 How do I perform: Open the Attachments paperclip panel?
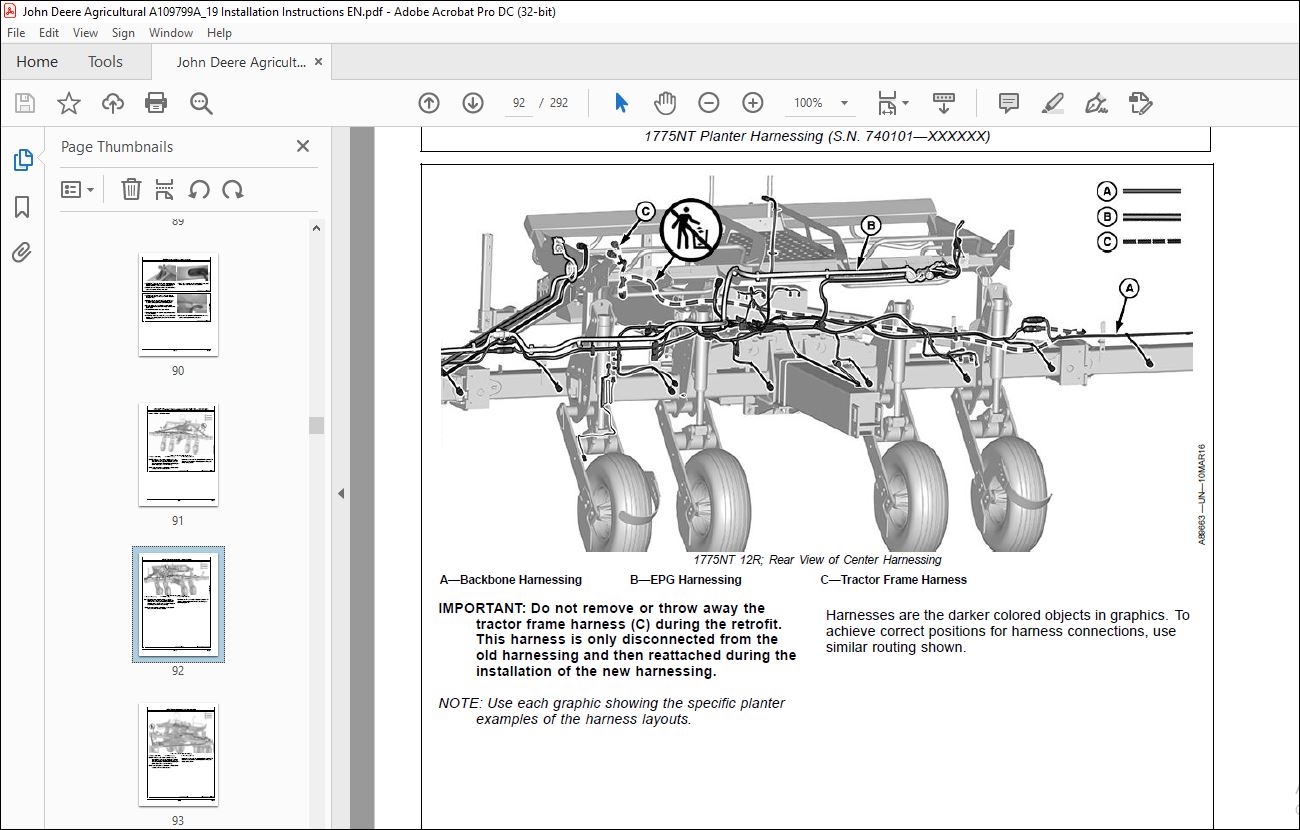[x=22, y=252]
